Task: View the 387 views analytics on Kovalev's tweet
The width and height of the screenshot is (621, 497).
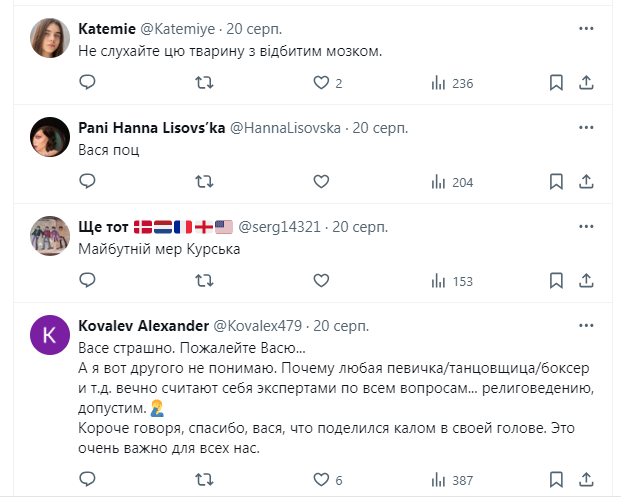Action: (x=452, y=480)
